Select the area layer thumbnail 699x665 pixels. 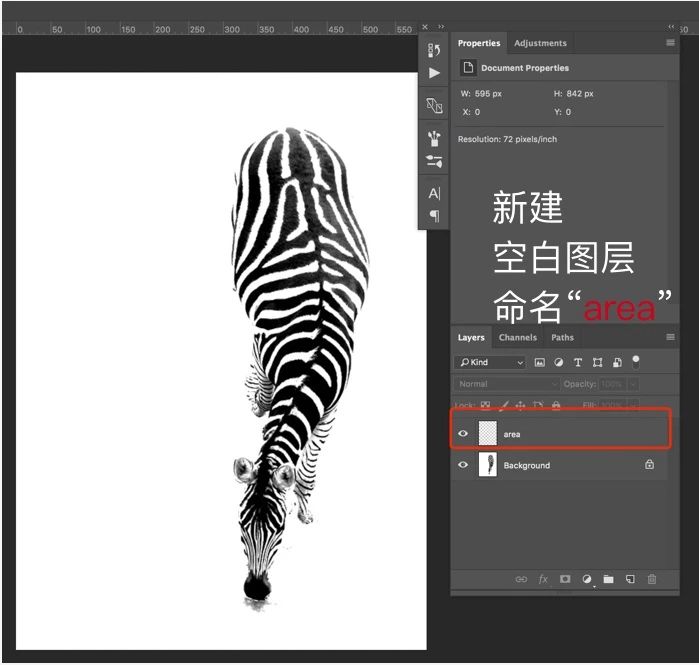click(x=487, y=434)
